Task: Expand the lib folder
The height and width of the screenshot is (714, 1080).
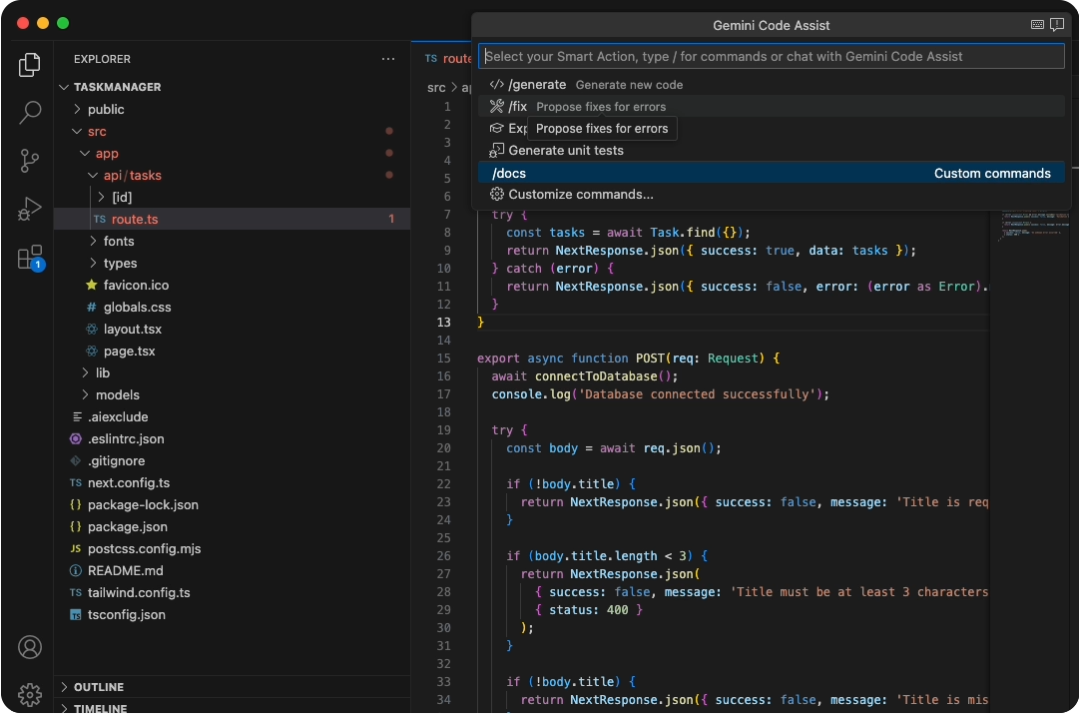Action: tap(85, 372)
